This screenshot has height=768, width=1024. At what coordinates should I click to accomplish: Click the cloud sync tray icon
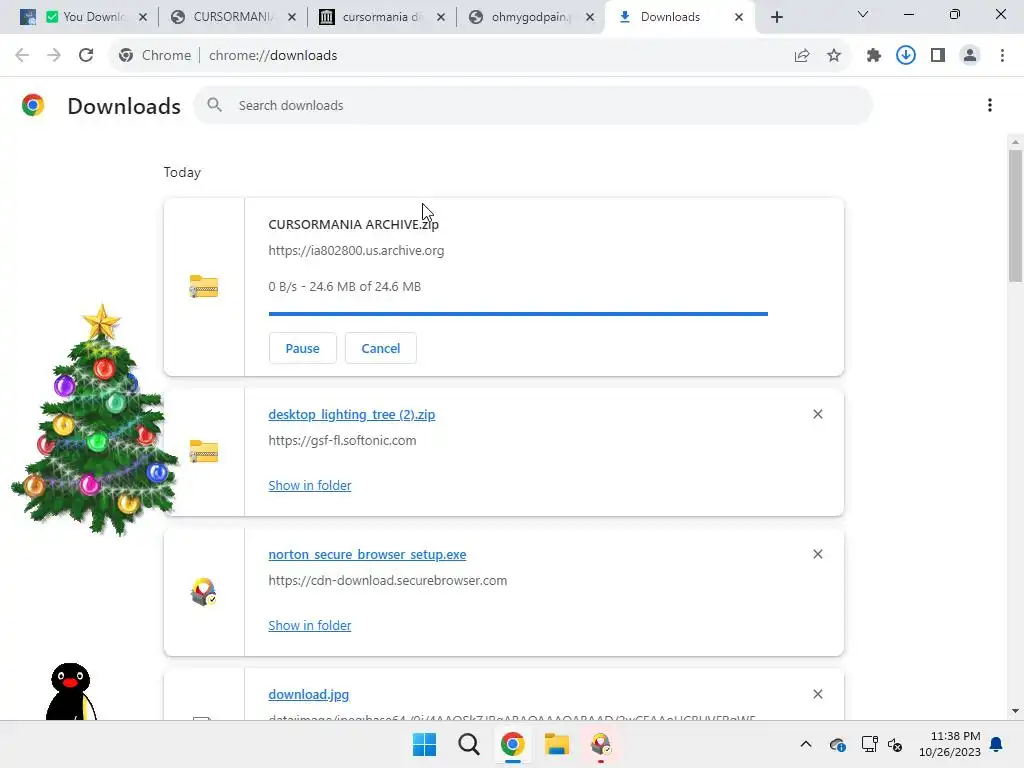pos(838,744)
